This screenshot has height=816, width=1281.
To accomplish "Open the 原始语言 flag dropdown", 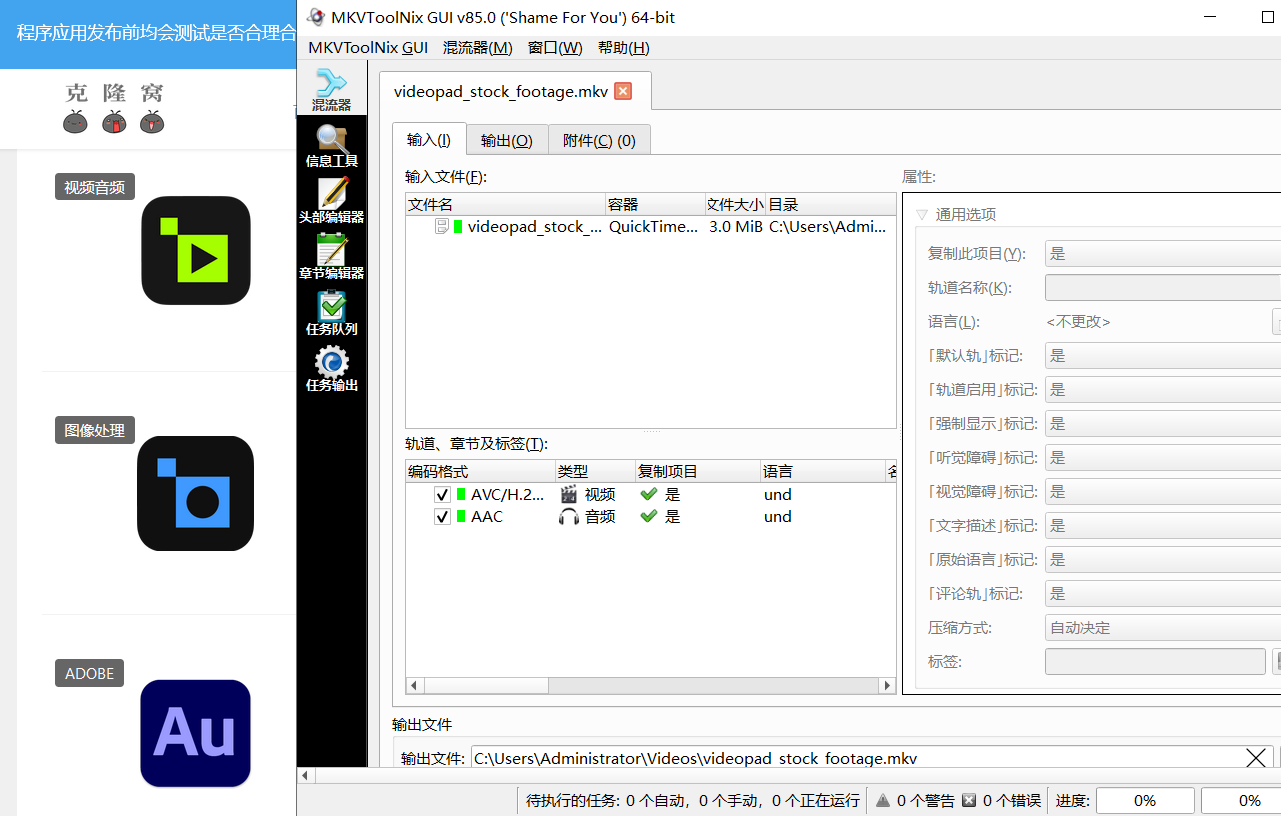I will 1162,560.
